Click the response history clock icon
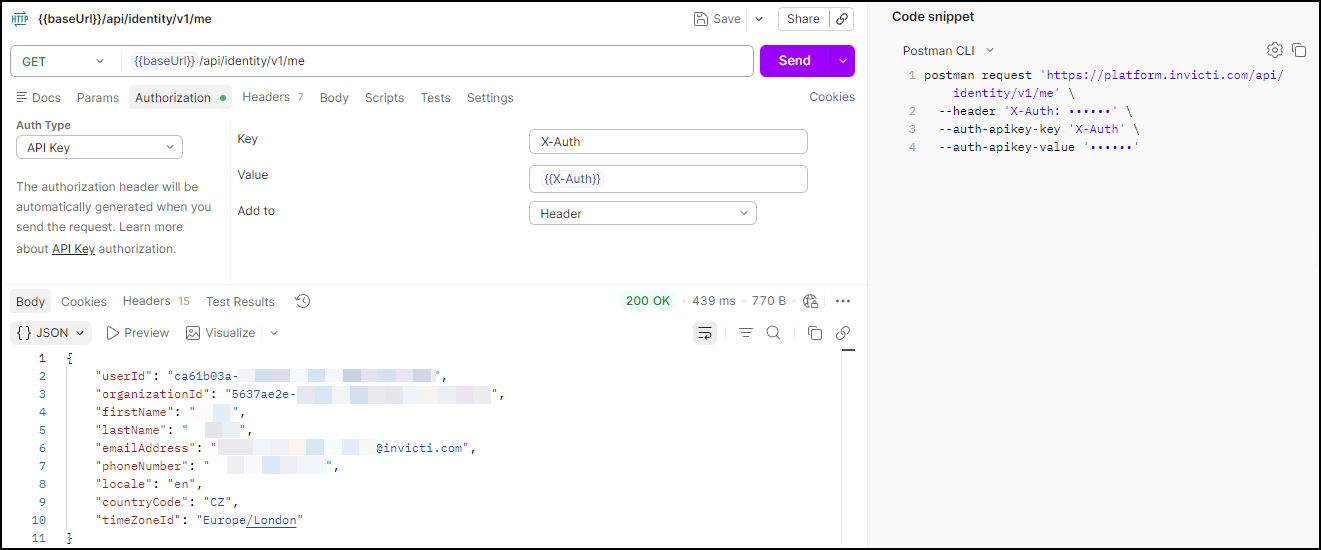The height and width of the screenshot is (550, 1321). point(303,301)
